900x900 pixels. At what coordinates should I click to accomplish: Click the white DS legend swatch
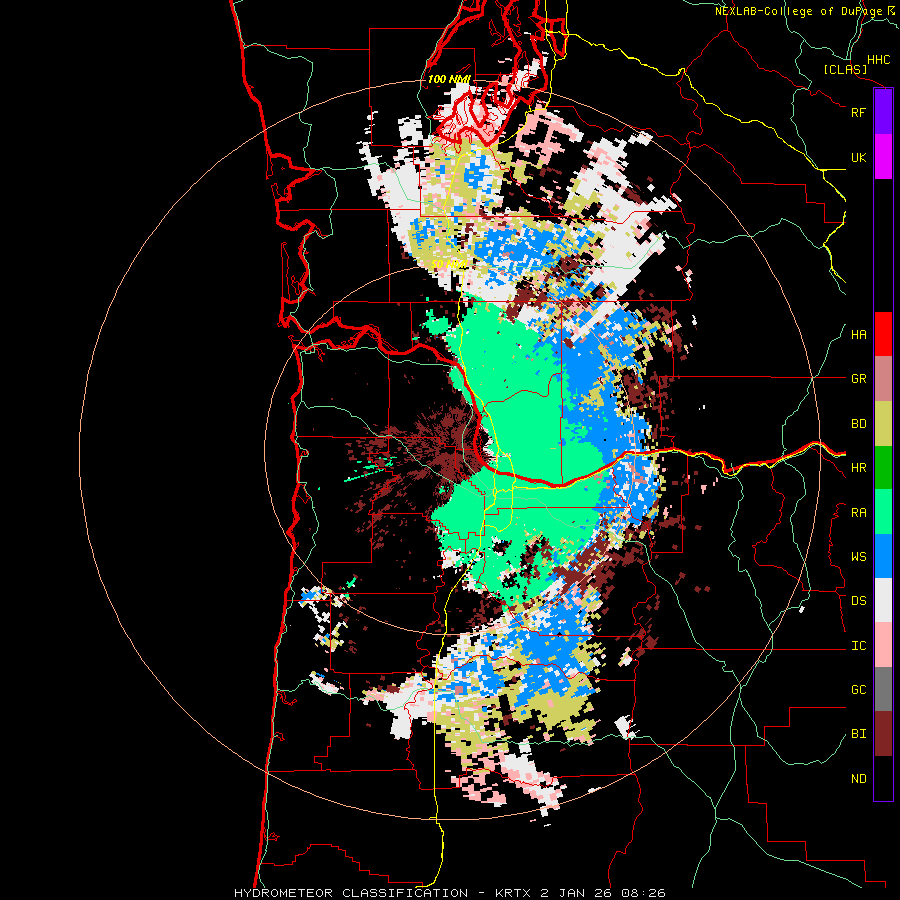point(883,600)
